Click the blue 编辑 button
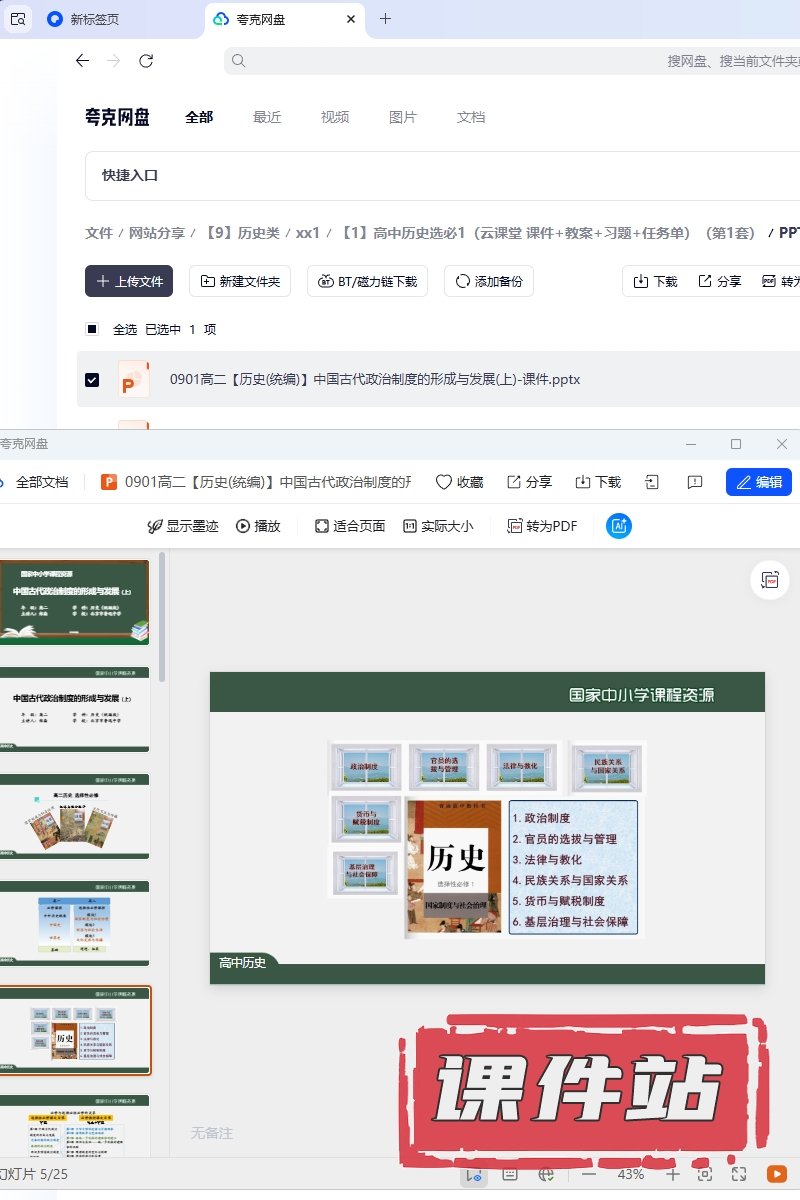The width and height of the screenshot is (800, 1200). 759,482
